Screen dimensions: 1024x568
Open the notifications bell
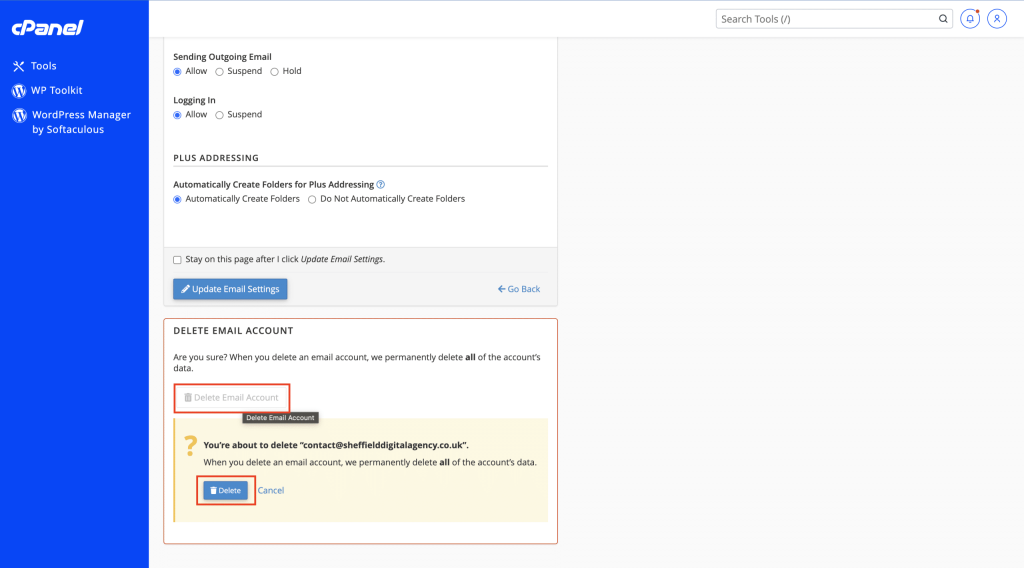point(970,19)
